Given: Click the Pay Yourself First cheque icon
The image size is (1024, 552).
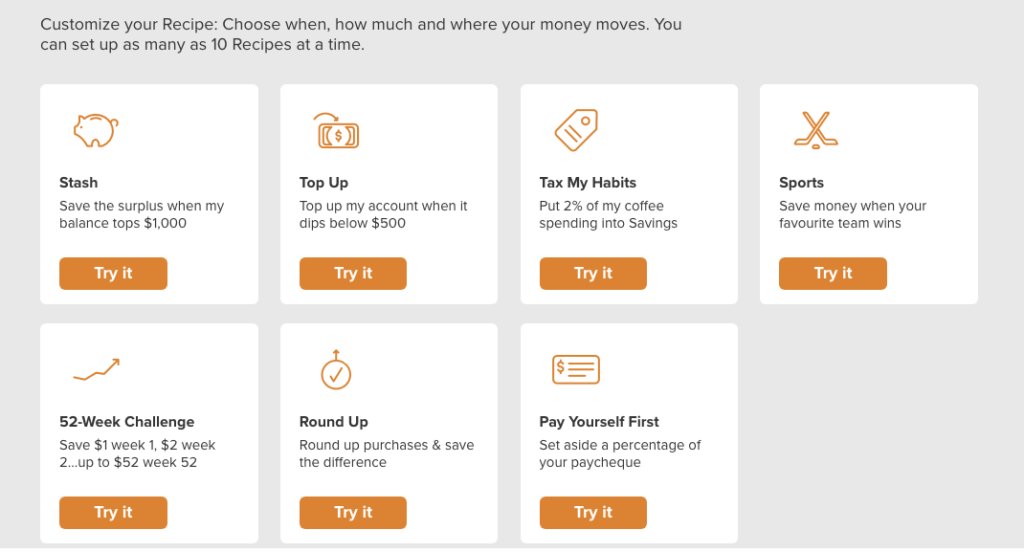Looking at the screenshot, I should click(575, 369).
